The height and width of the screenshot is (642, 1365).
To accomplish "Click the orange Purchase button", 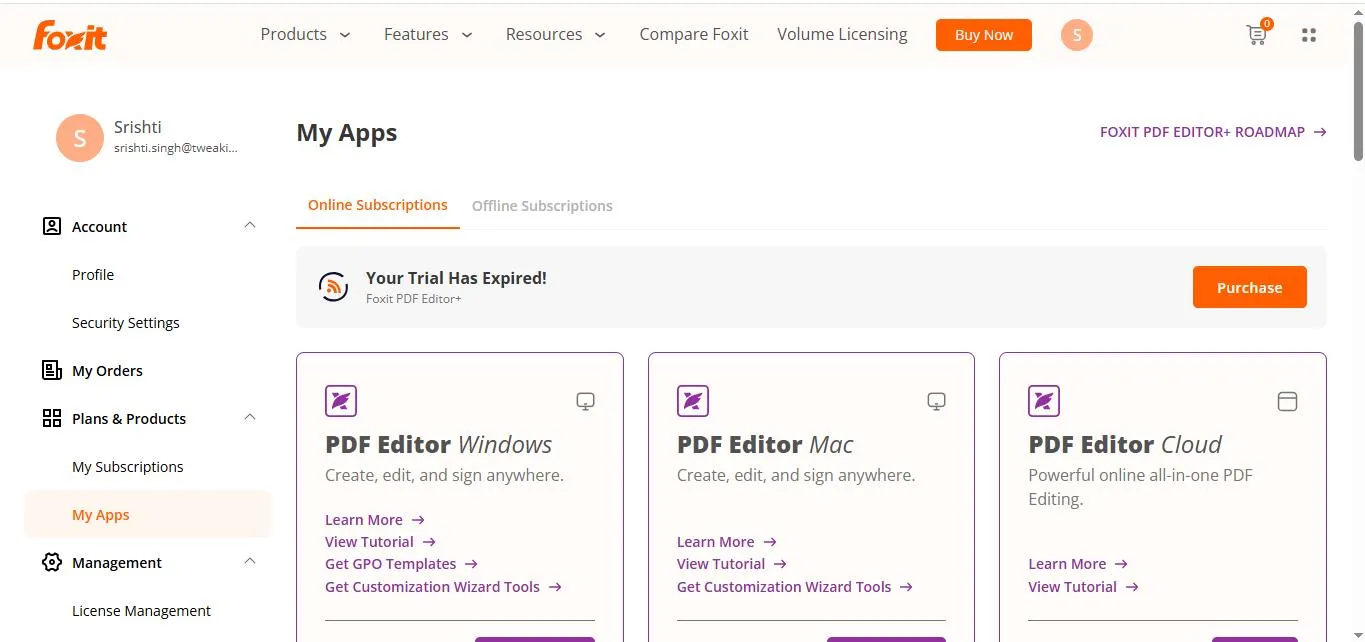I will point(1250,287).
